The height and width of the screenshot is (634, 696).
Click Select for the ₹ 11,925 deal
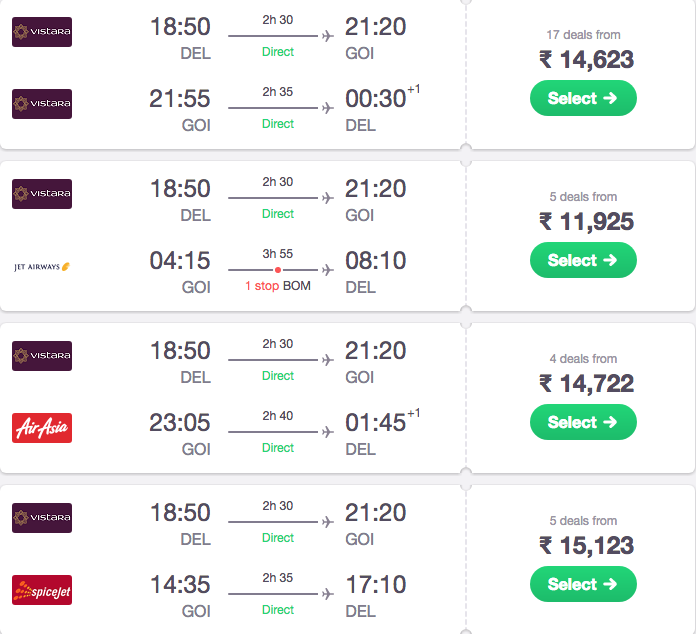(583, 260)
